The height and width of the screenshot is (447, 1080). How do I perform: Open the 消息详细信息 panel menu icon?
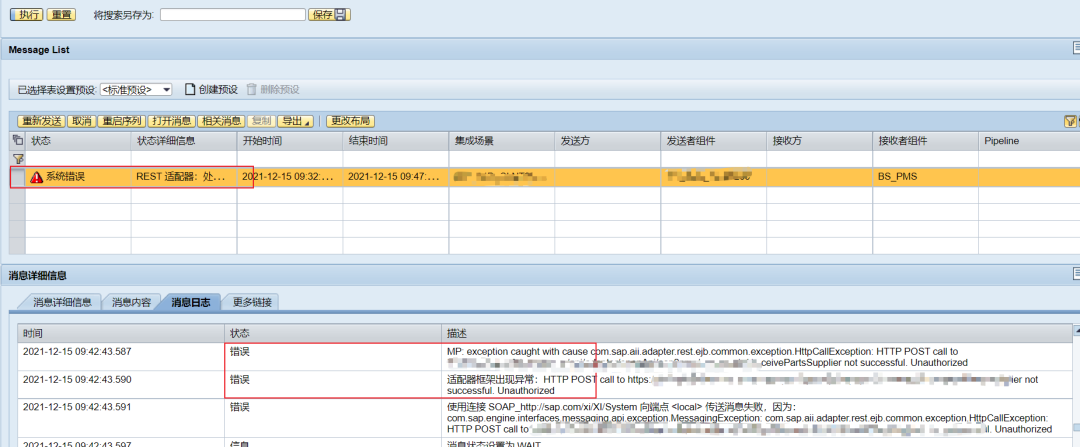tap(1075, 273)
